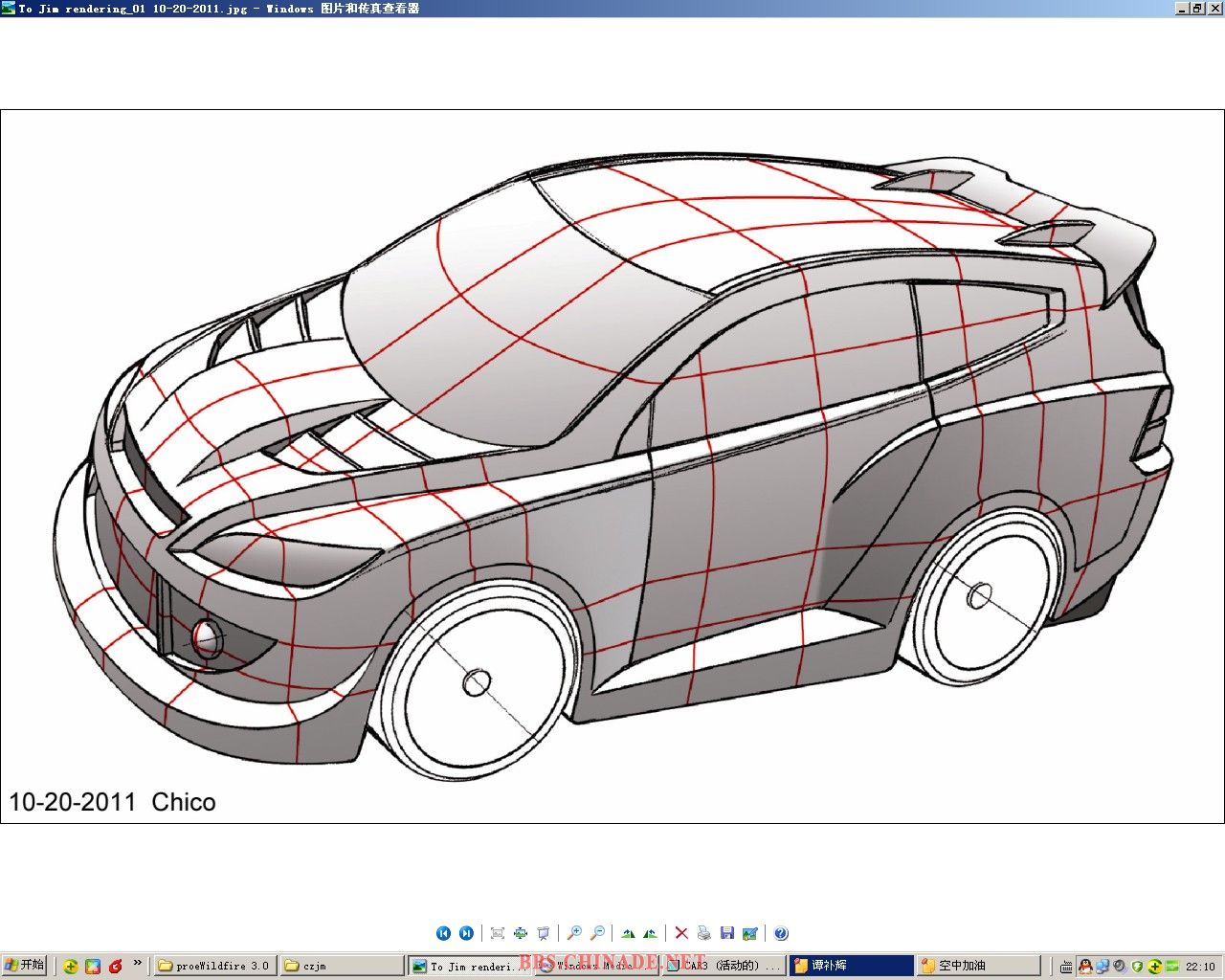The image size is (1225, 980).
Task: Restore the viewer window using title bar button
Action: (x=1197, y=8)
